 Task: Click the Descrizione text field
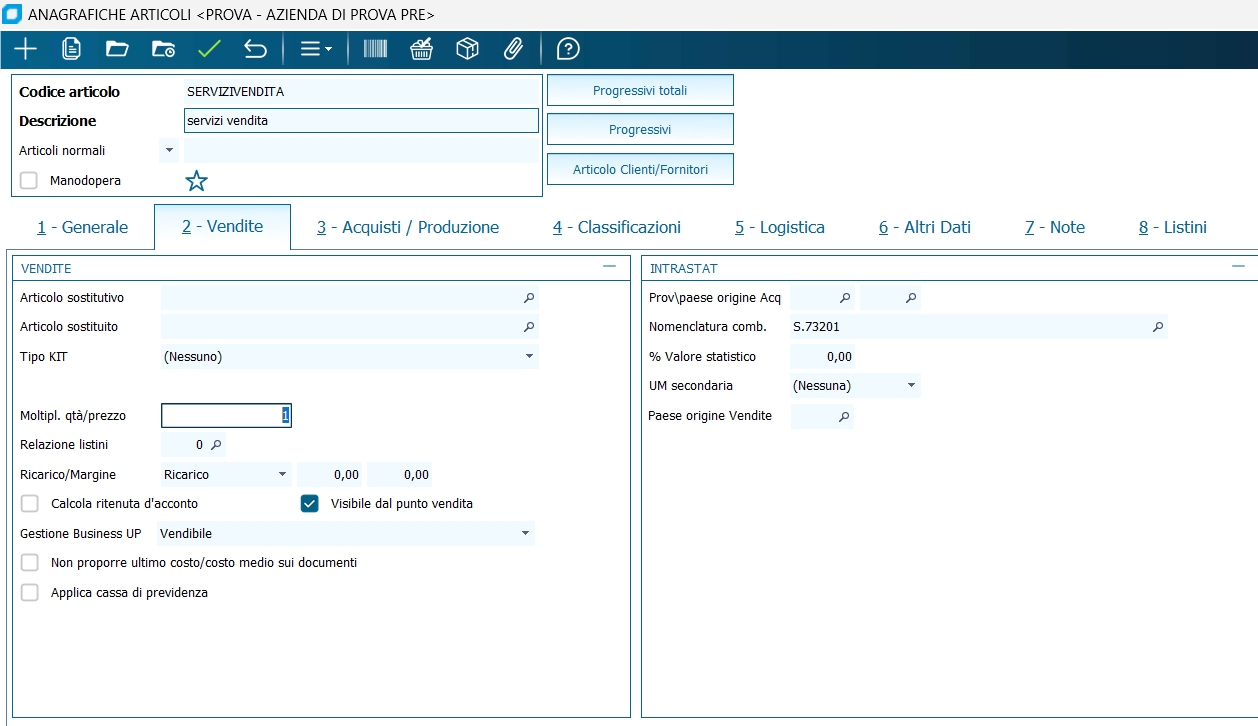pyautogui.click(x=361, y=121)
